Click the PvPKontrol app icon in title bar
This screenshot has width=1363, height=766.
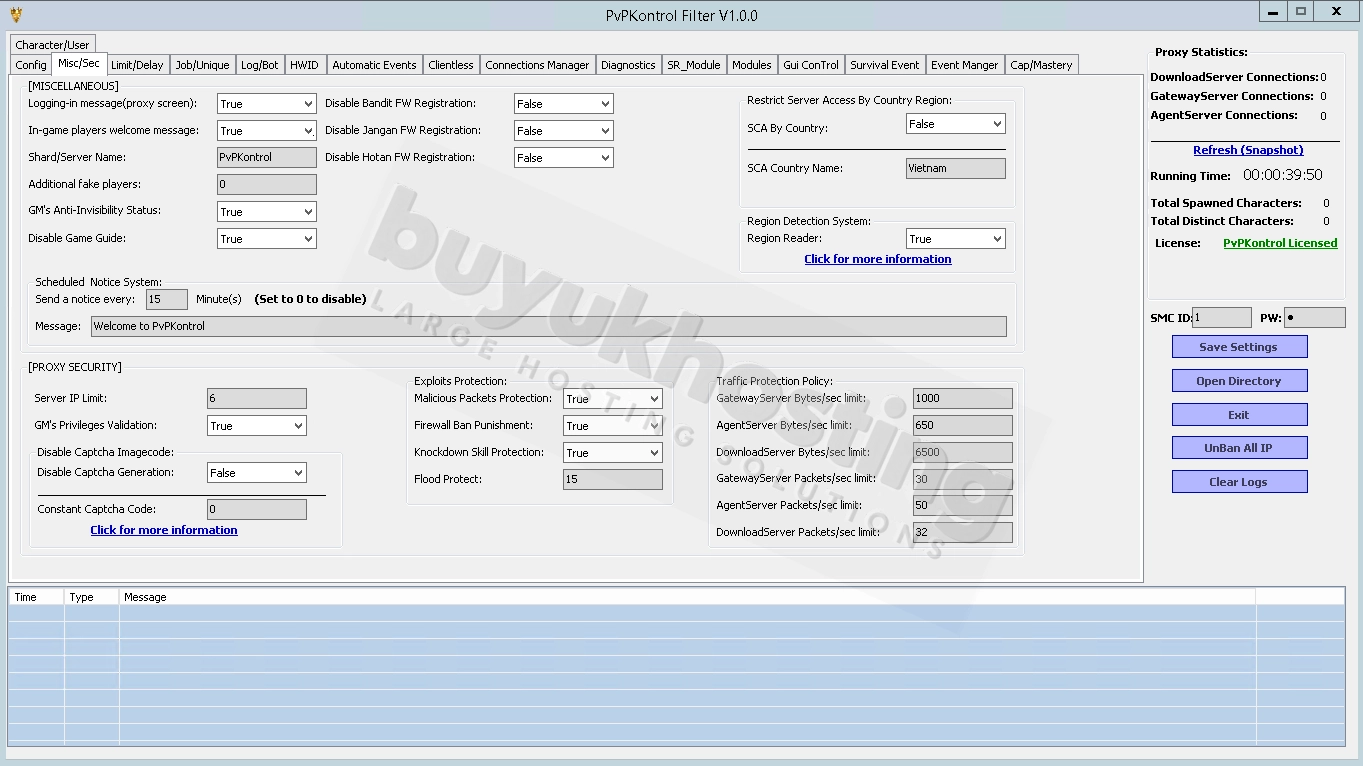pyautogui.click(x=15, y=15)
